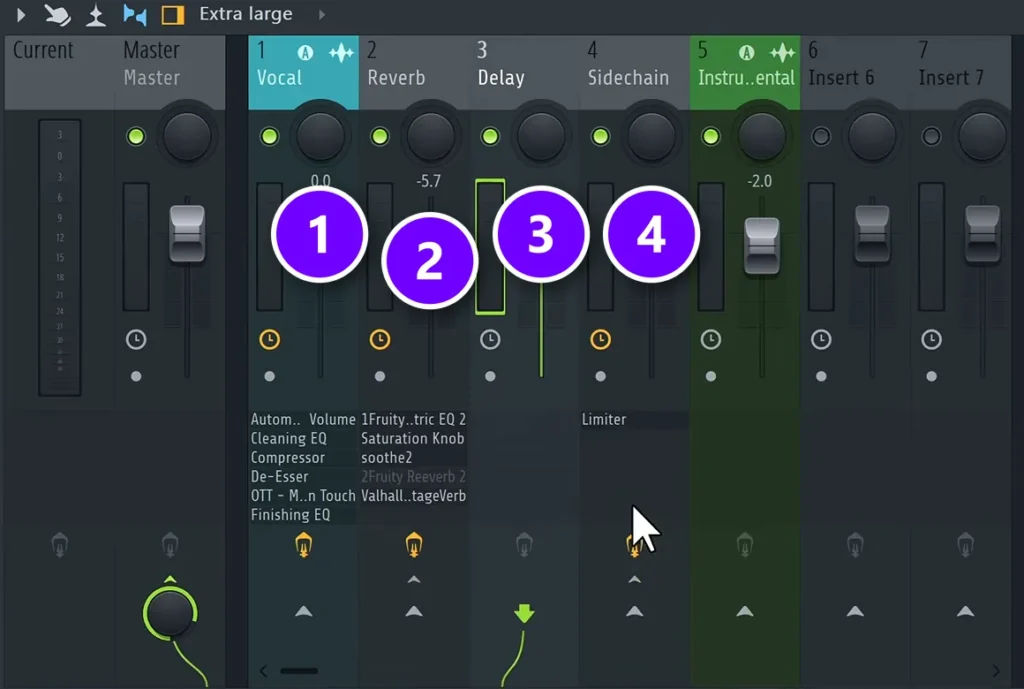Click the Reverb track orange latency clock
This screenshot has width=1024, height=689.
coord(379,340)
